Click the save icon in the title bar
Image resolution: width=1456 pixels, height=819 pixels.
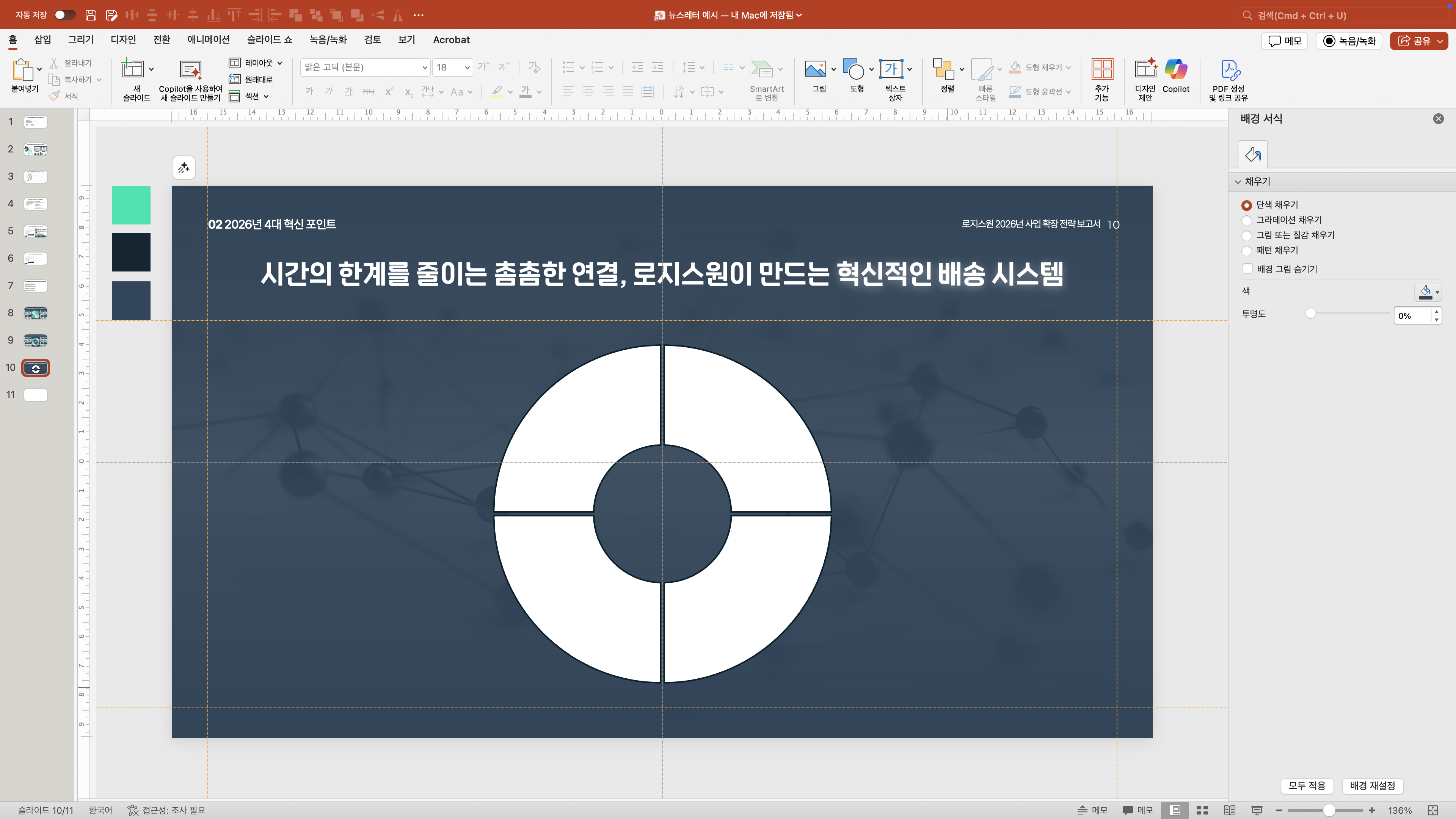pyautogui.click(x=91, y=15)
